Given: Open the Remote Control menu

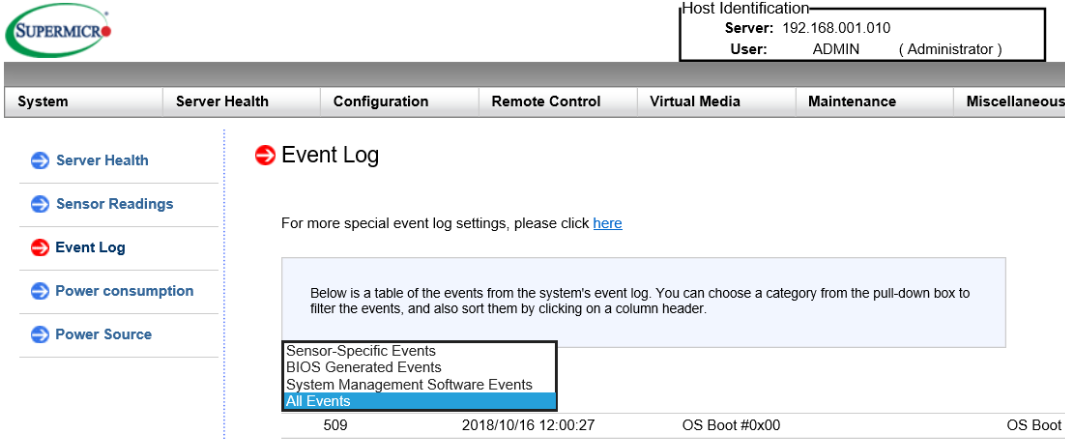Looking at the screenshot, I should [546, 101].
